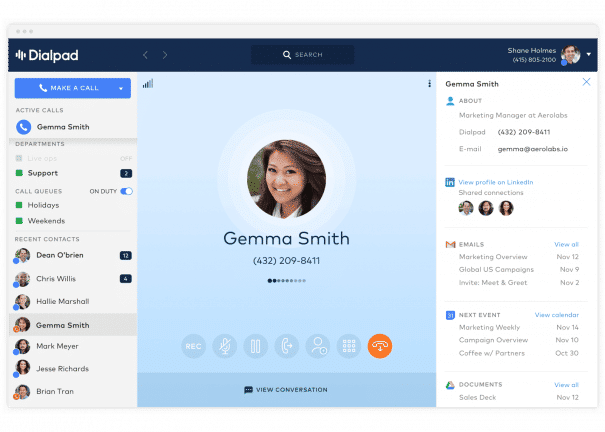This screenshot has height=432, width=605.
Task: Click the Search field
Action: [x=302, y=55]
